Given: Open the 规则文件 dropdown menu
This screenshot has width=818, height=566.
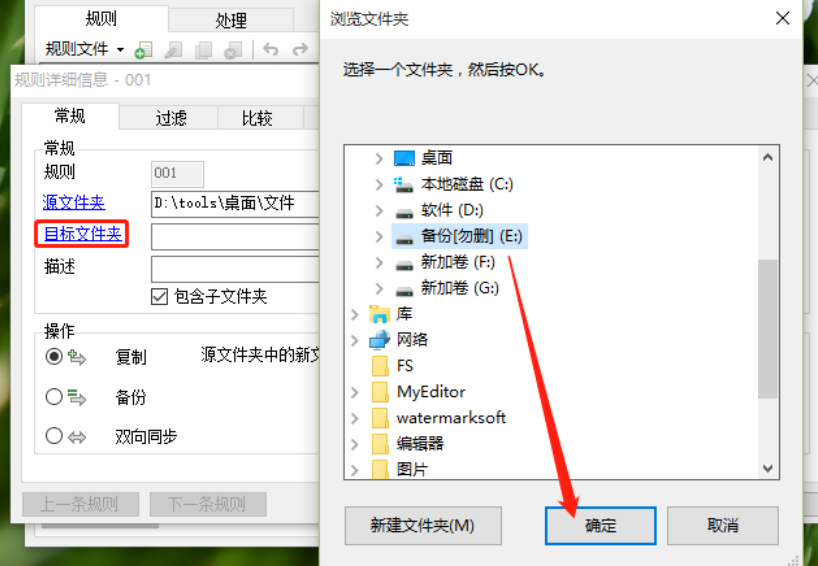Looking at the screenshot, I should (x=121, y=50).
